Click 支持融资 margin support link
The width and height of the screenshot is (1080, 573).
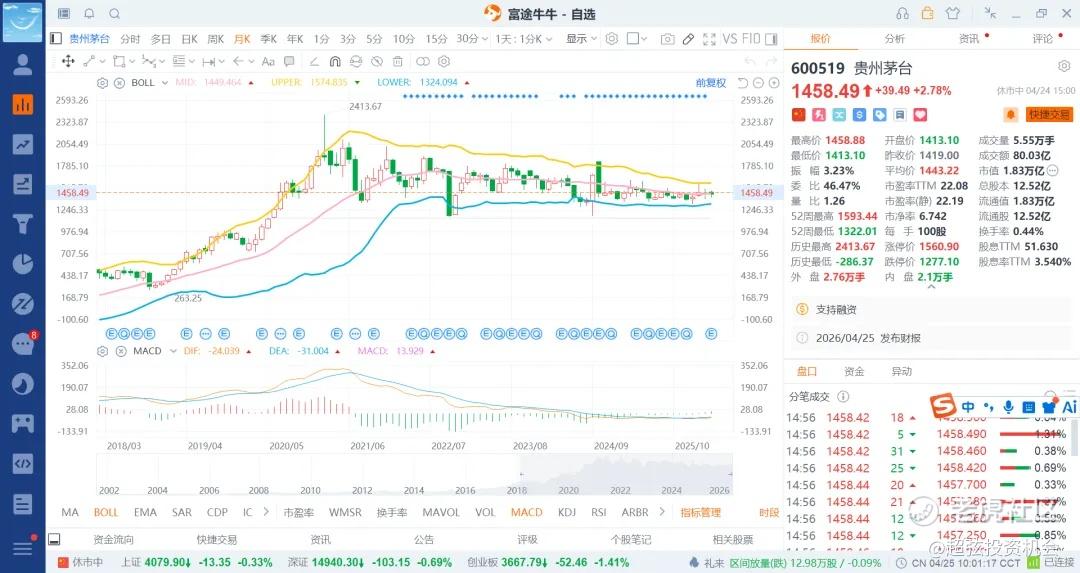[835, 309]
